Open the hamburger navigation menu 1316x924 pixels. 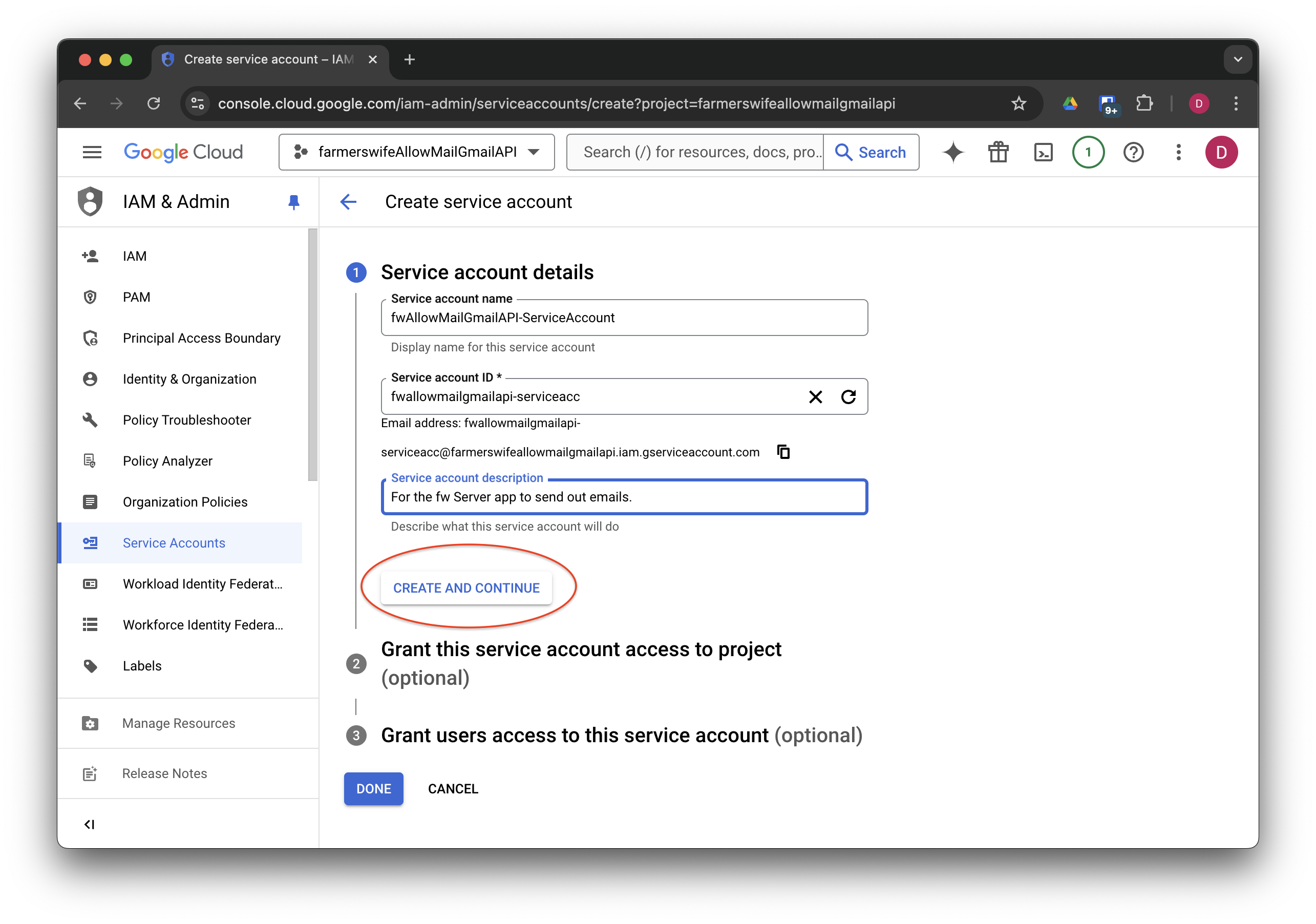point(92,153)
